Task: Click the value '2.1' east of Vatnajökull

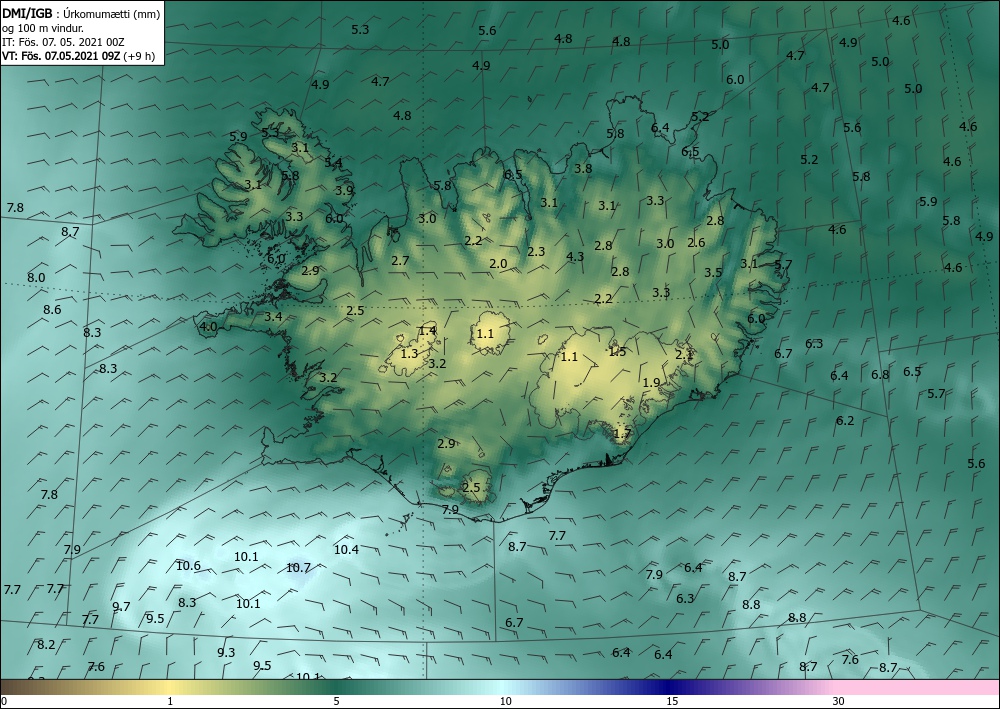Action: coord(684,355)
